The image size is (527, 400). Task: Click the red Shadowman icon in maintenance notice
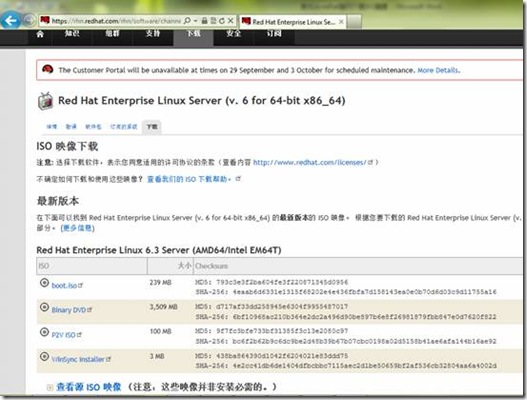point(48,70)
